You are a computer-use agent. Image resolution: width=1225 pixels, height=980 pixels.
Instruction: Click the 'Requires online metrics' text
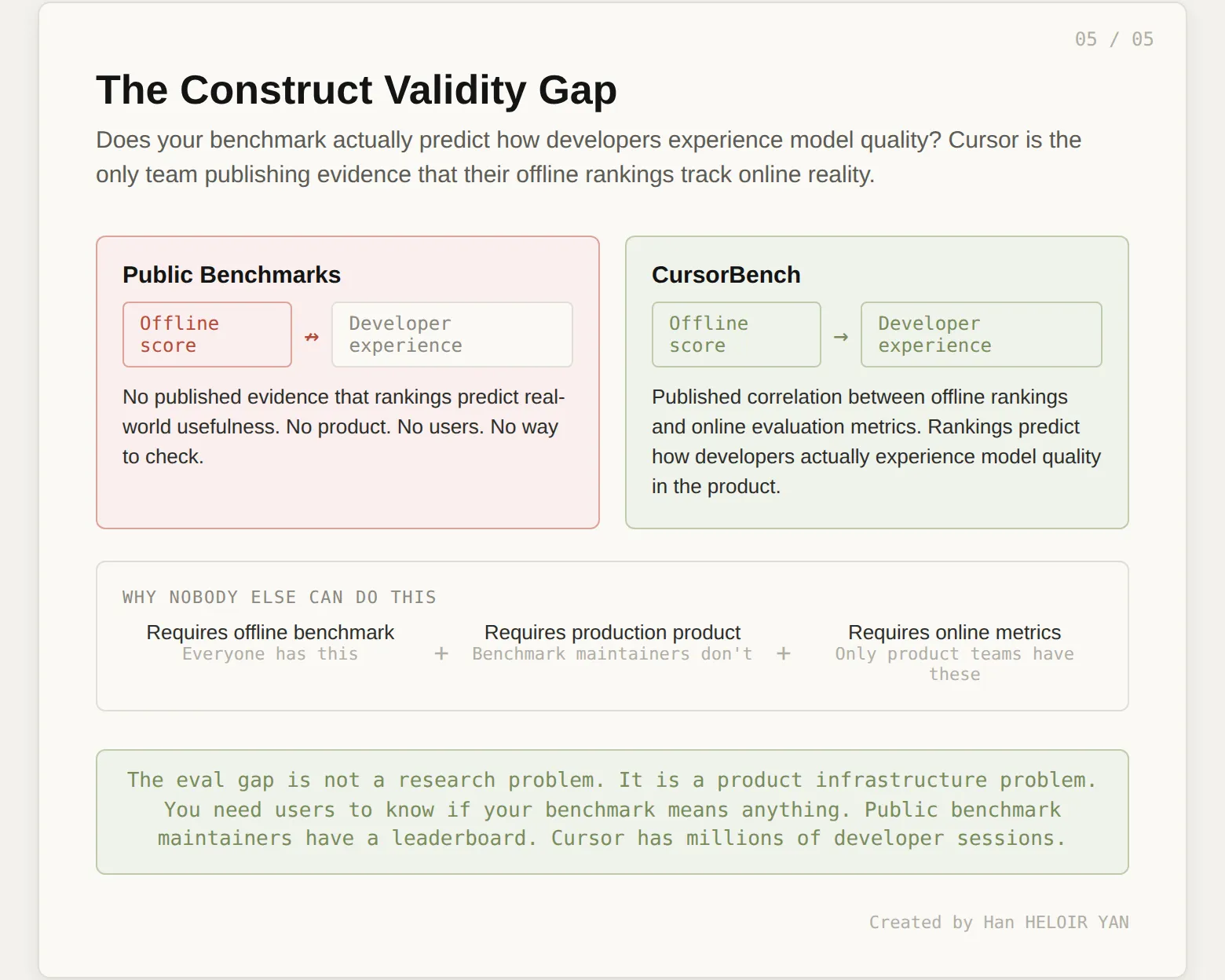(x=954, y=632)
